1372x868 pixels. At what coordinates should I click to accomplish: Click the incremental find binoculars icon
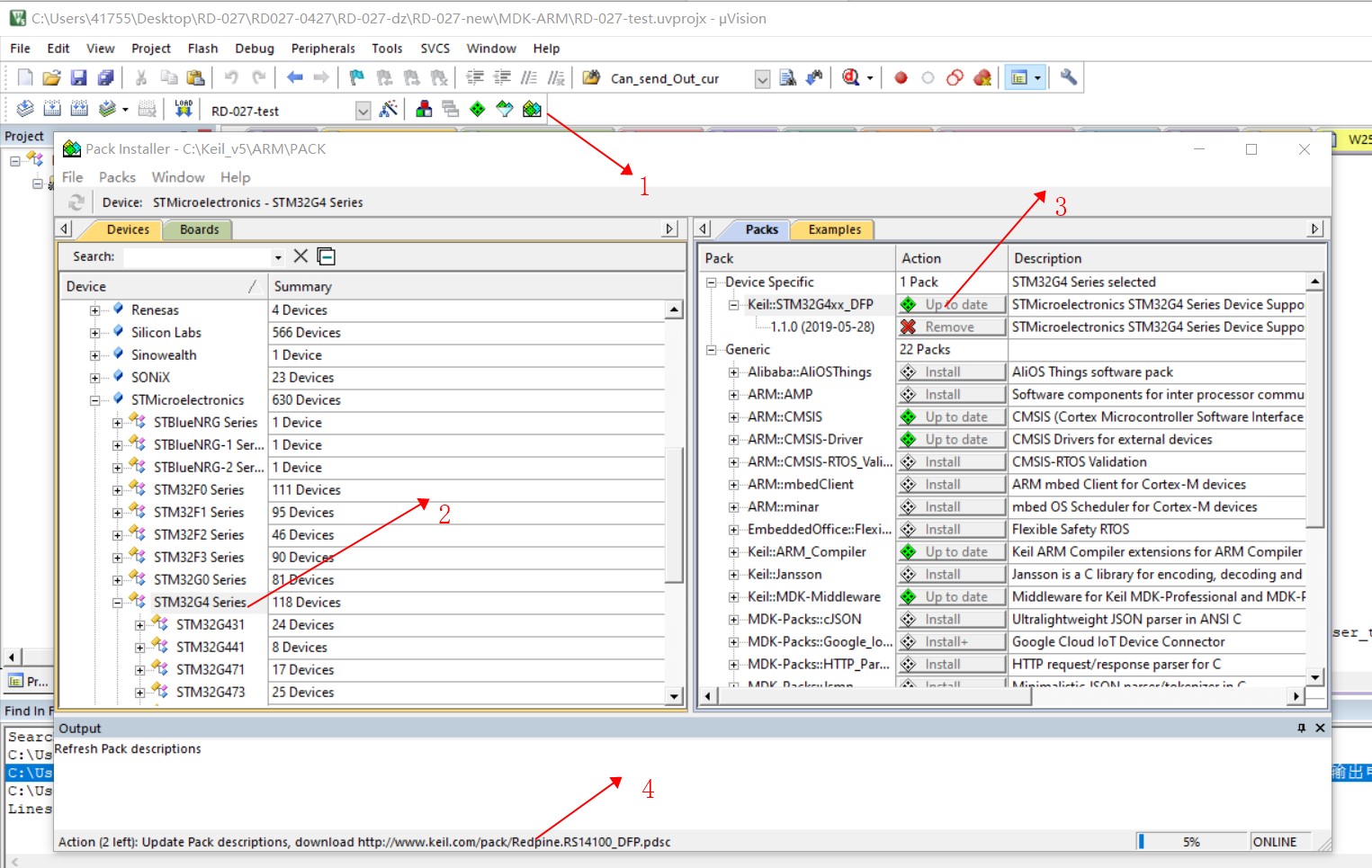tap(815, 78)
